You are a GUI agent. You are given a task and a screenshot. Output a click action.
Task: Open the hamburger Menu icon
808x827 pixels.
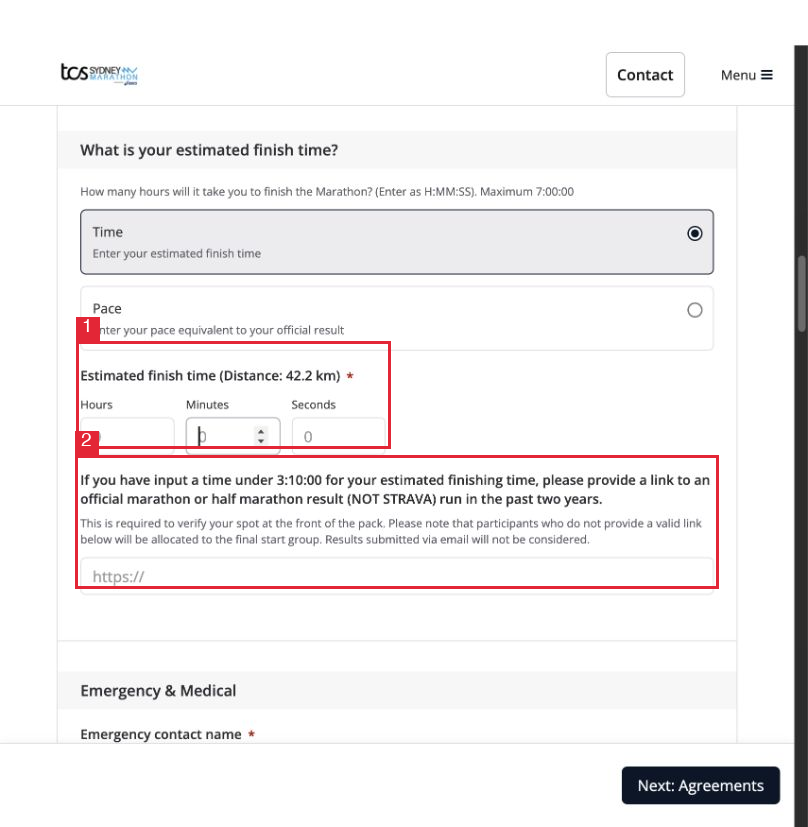click(767, 75)
